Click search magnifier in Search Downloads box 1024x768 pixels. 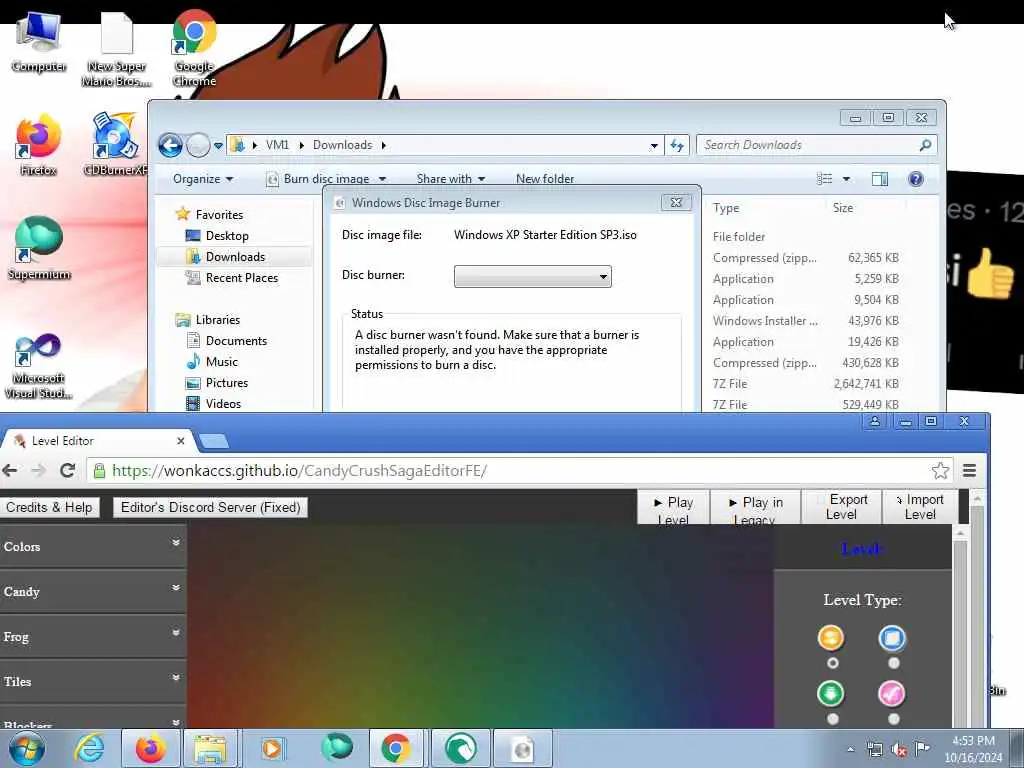click(x=925, y=145)
